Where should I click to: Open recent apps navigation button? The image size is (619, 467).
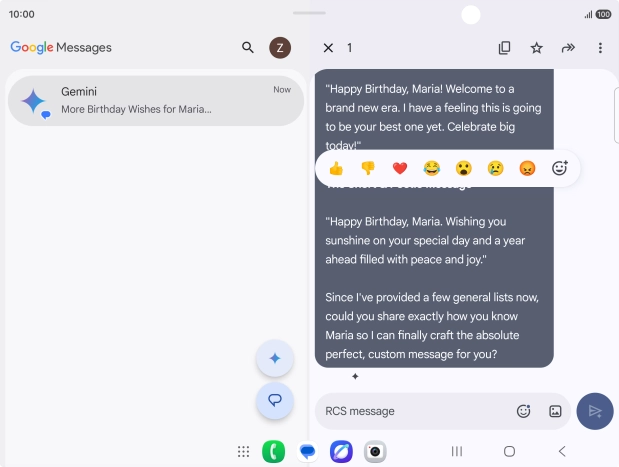[457, 451]
